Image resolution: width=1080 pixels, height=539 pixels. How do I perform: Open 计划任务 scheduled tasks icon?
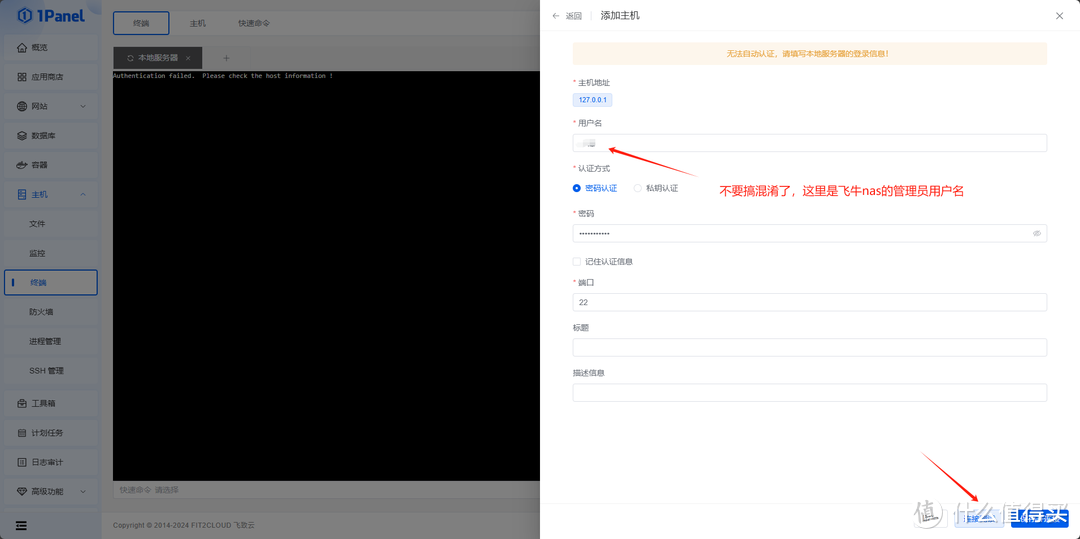coord(22,433)
